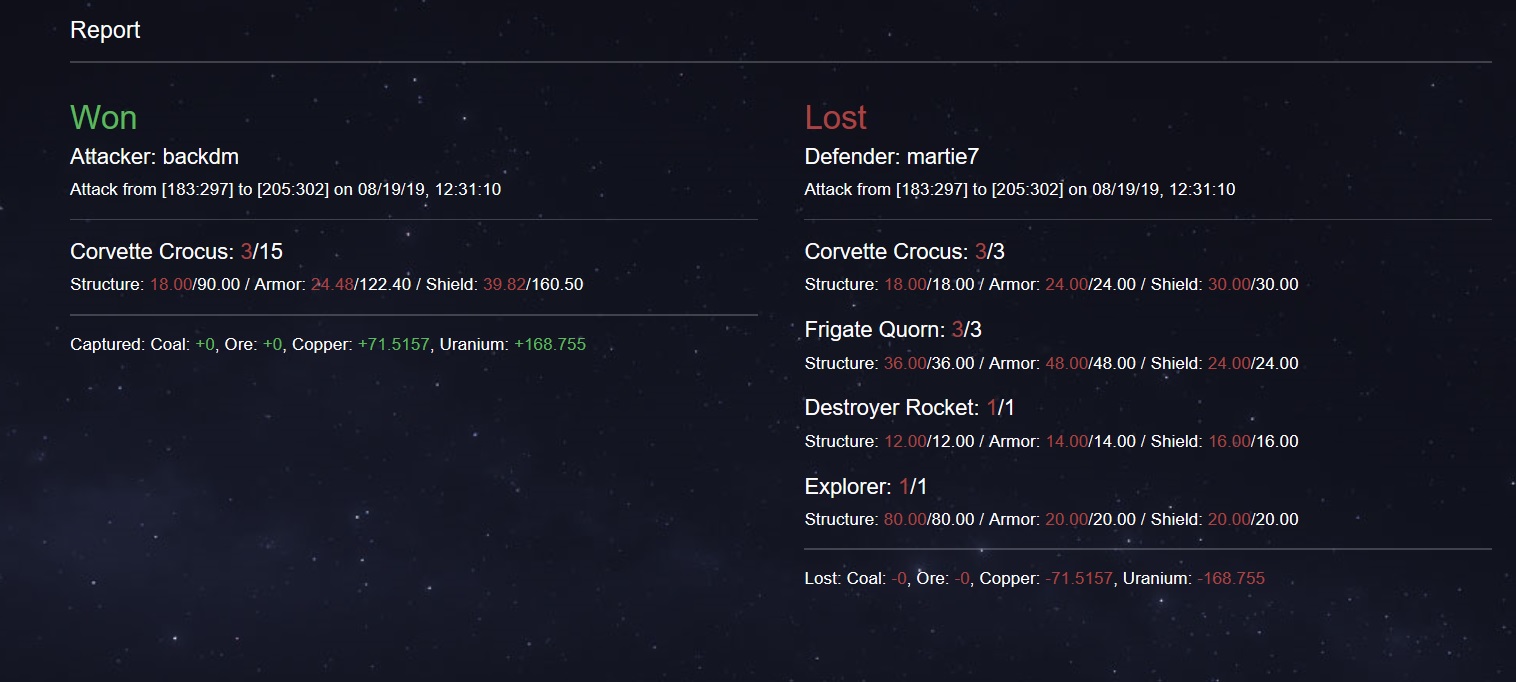Image resolution: width=1516 pixels, height=682 pixels.
Task: Select defender's Corvette Crocus 3/3 entry
Action: [x=905, y=252]
